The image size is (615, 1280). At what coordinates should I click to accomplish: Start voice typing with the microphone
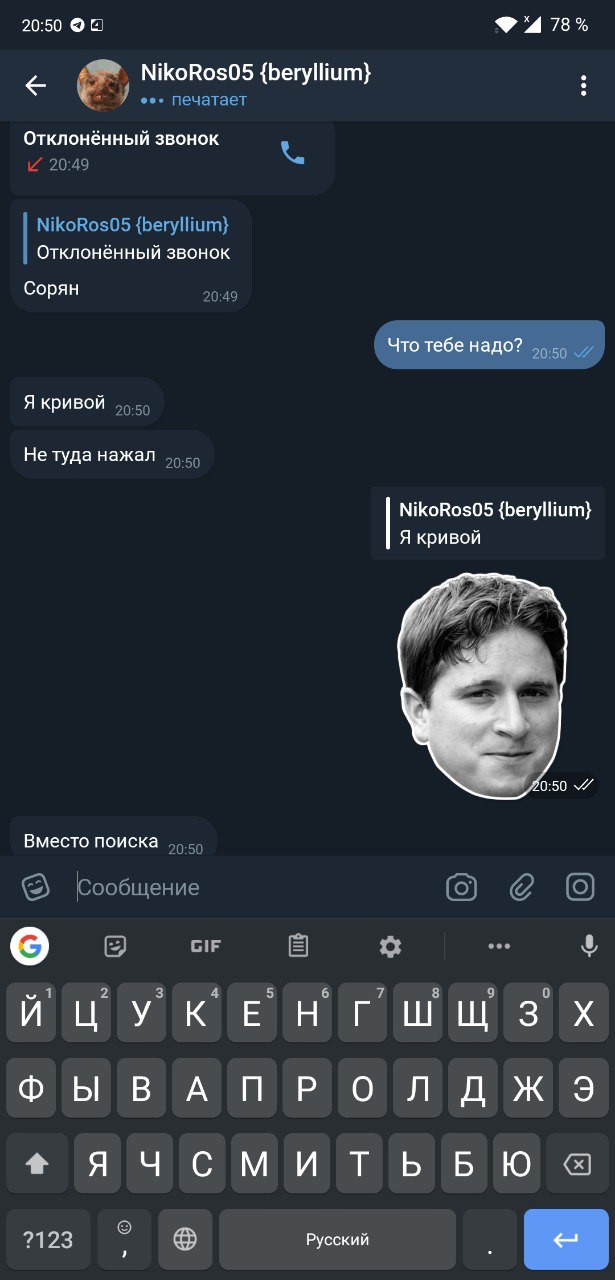(589, 946)
